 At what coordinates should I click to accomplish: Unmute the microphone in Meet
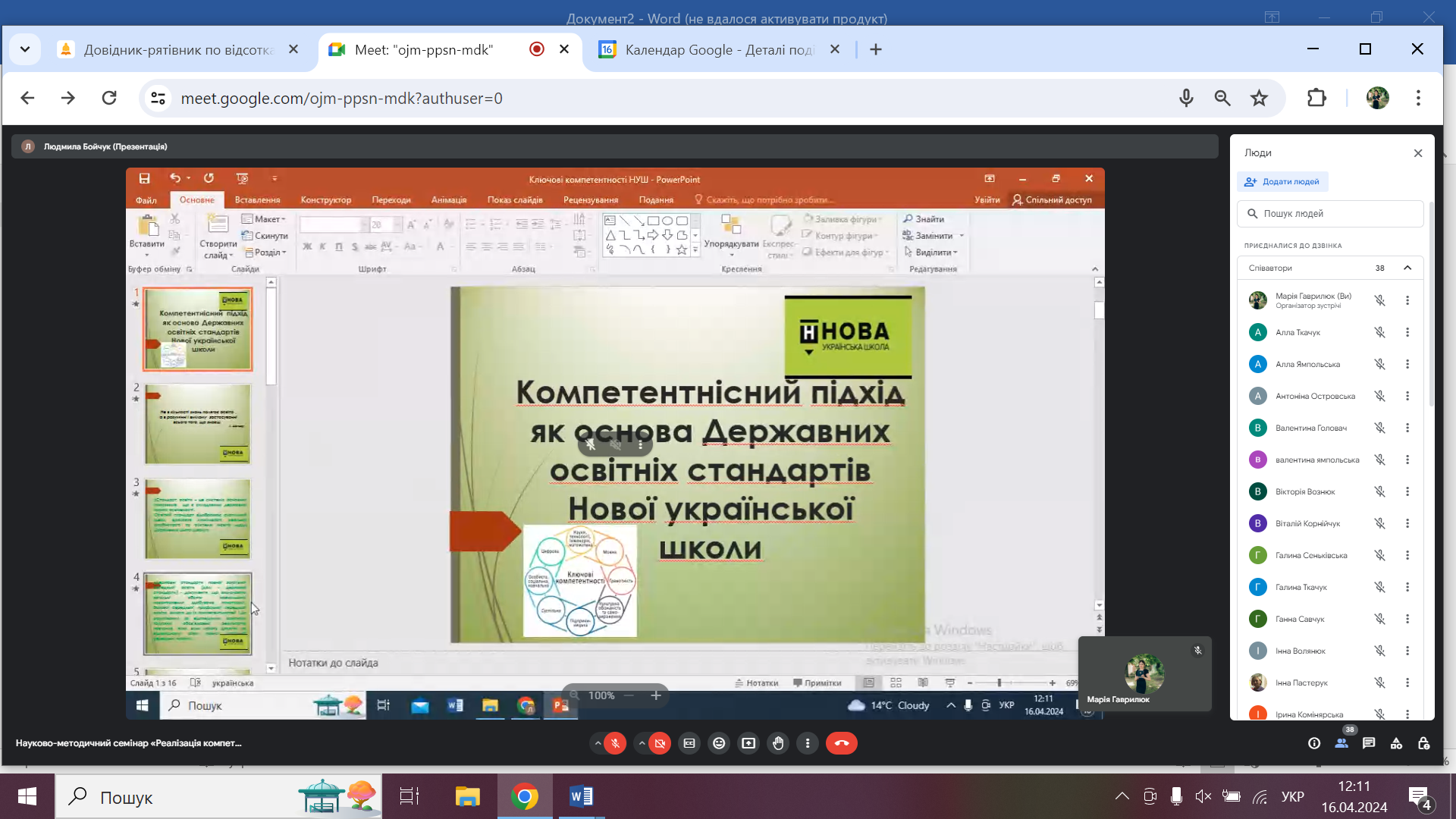coord(616,743)
